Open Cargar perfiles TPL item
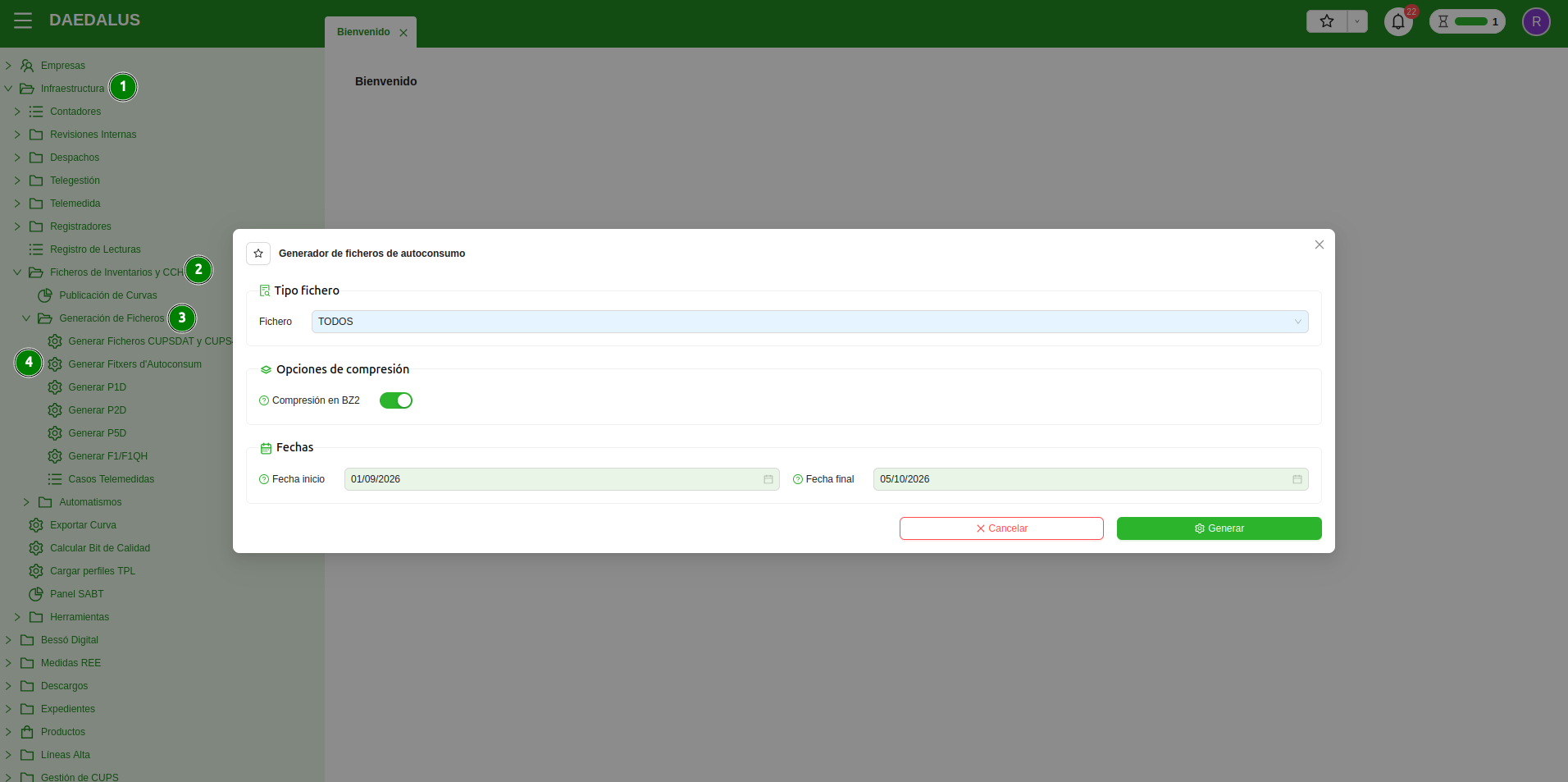1568x782 pixels. point(93,571)
